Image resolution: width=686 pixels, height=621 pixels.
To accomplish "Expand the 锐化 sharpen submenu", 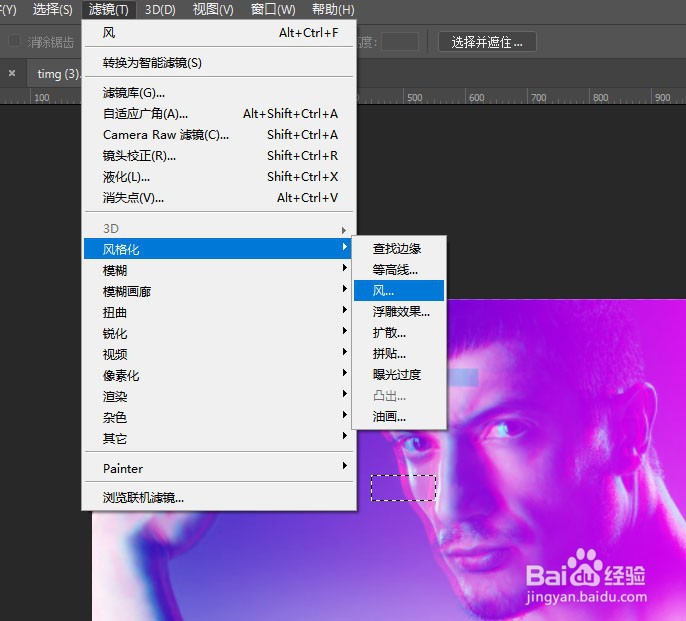I will 219,333.
